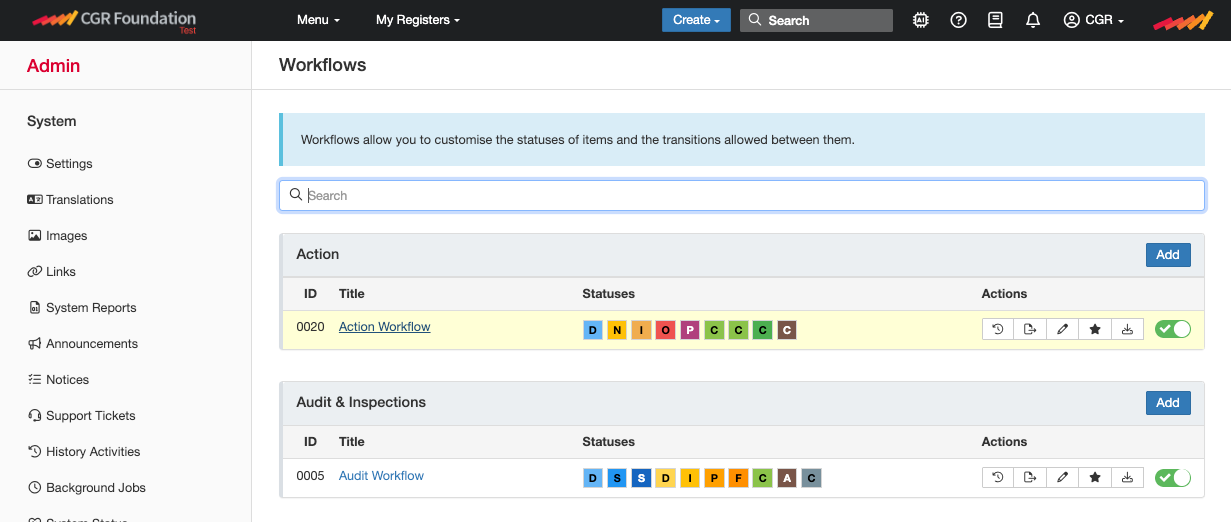The height and width of the screenshot is (522, 1231).
Task: Download the Audit Workflow
Action: pyautogui.click(x=1127, y=477)
